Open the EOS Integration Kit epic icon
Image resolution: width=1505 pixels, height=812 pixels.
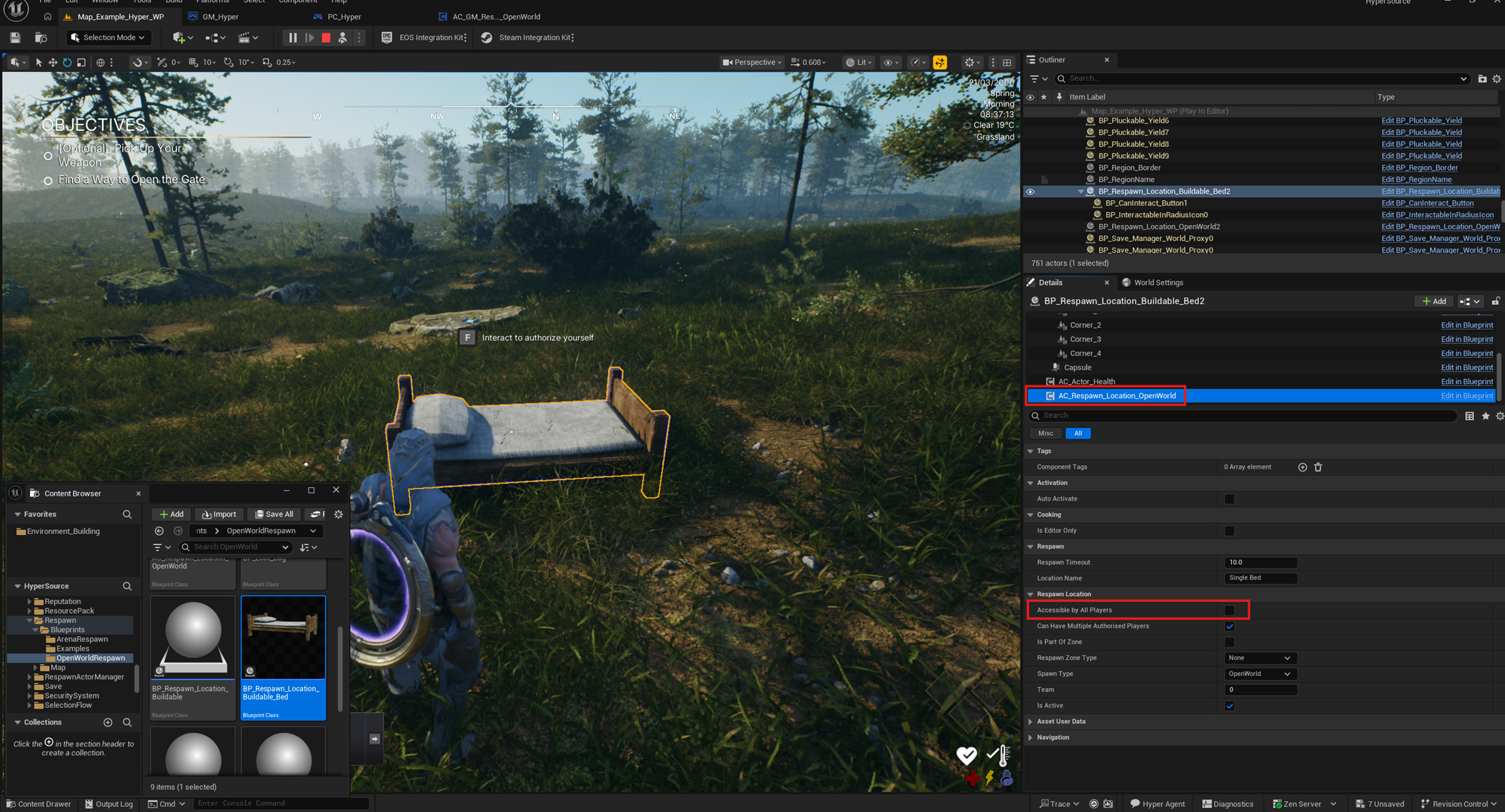[386, 38]
